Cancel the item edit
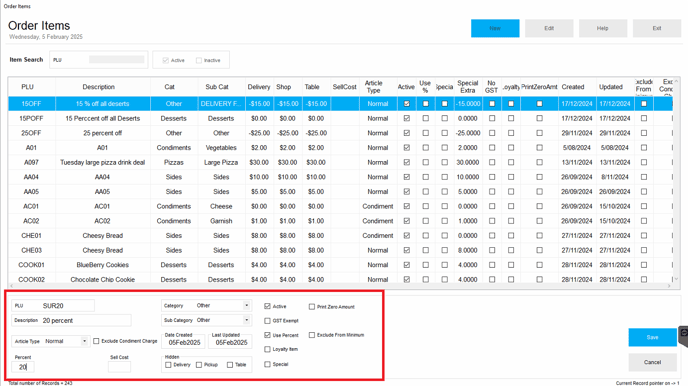 tap(652, 362)
